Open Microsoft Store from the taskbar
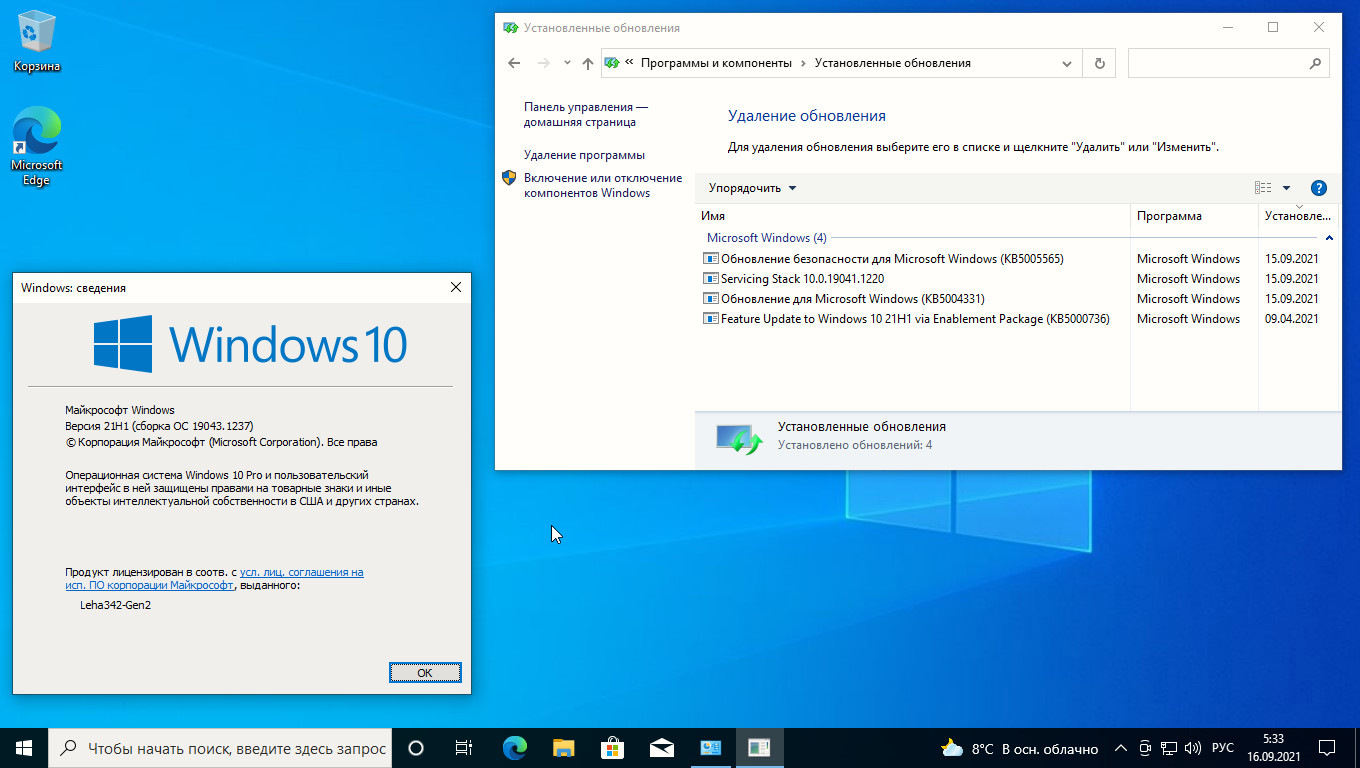Viewport: 1360px width, 768px height. click(x=612, y=748)
